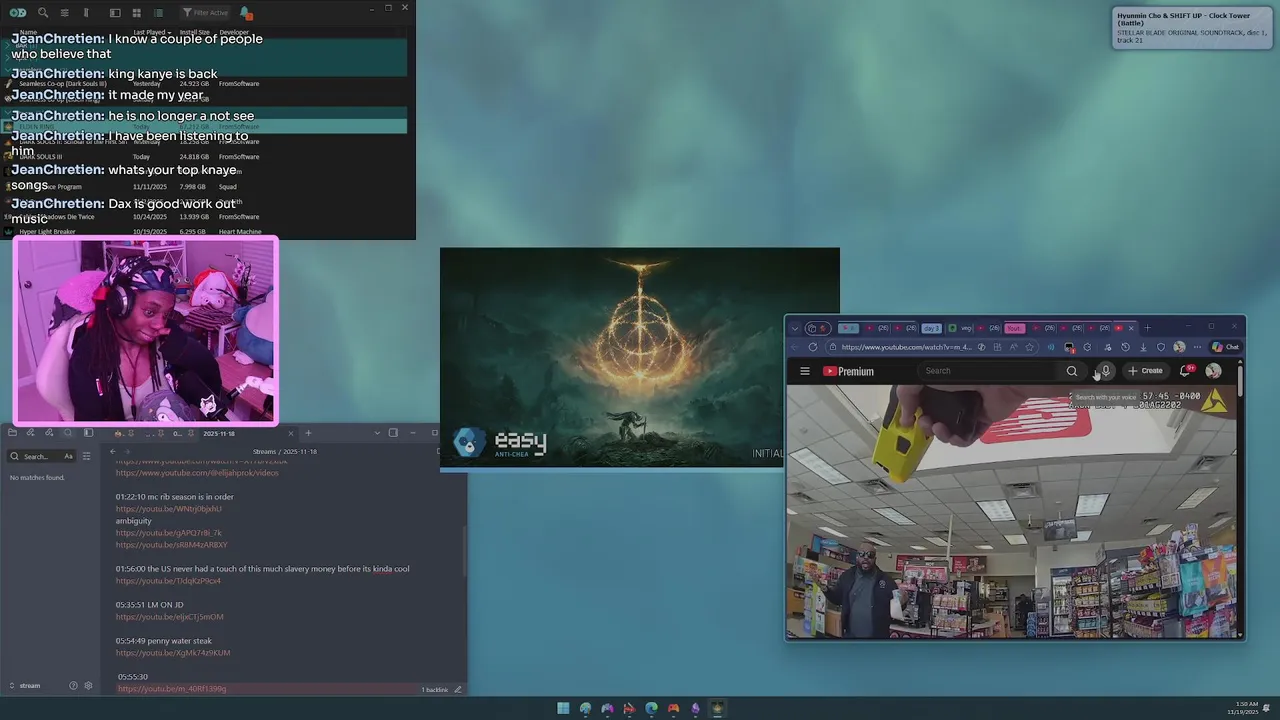Open the browser tab actions chevron menu
The width and height of the screenshot is (1280, 720).
pos(795,328)
